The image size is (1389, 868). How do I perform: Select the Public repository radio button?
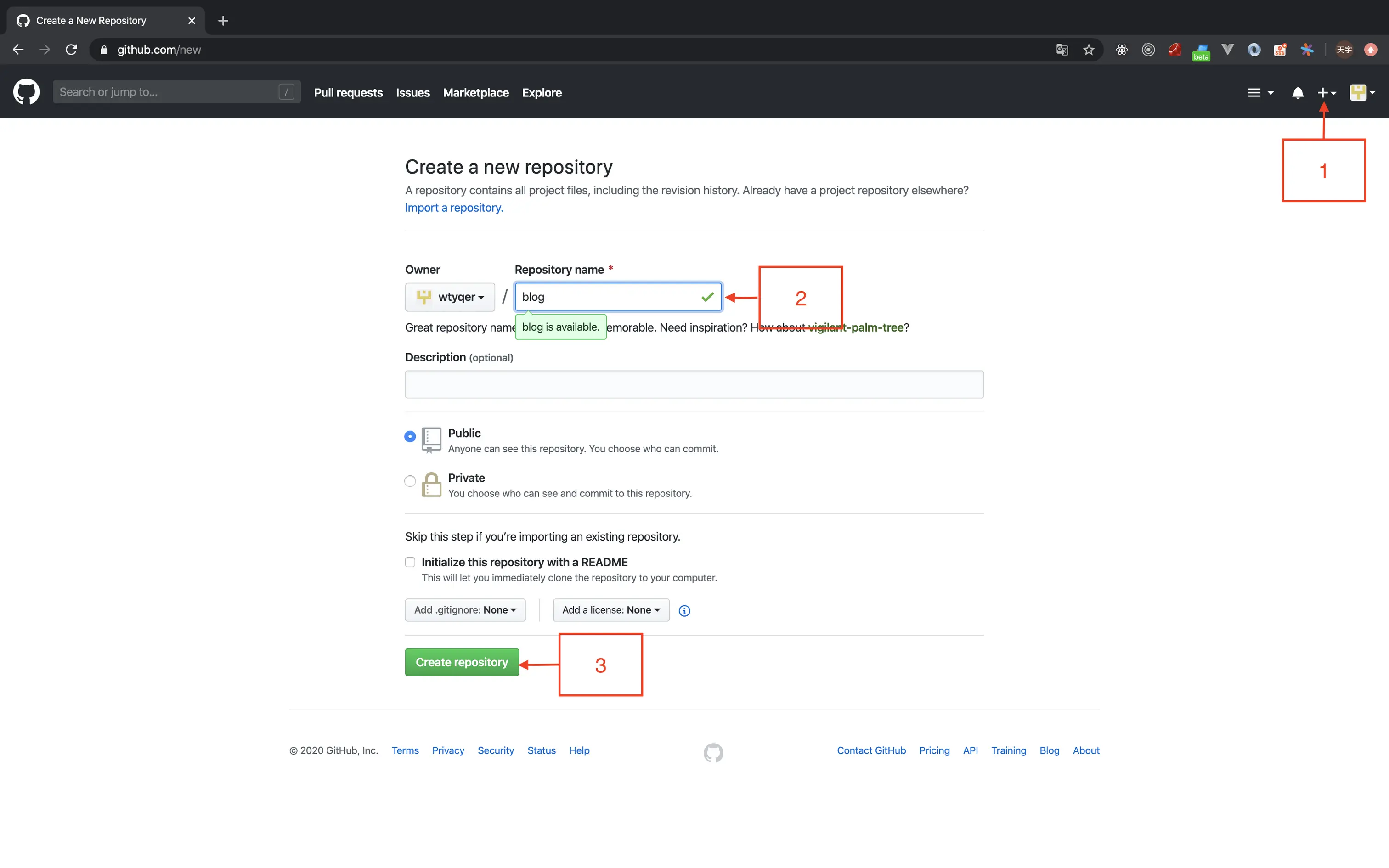tap(410, 436)
